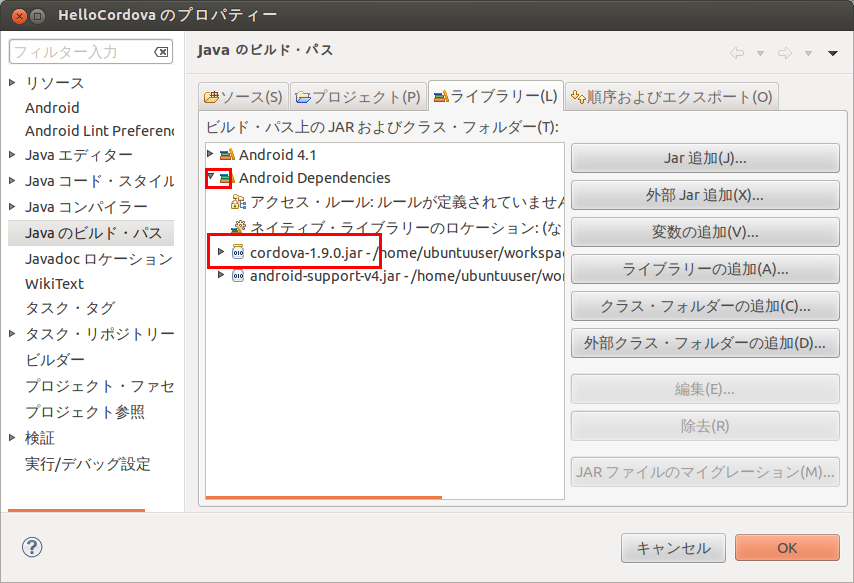
Task: Click the access rules icon
Action: click(x=238, y=203)
